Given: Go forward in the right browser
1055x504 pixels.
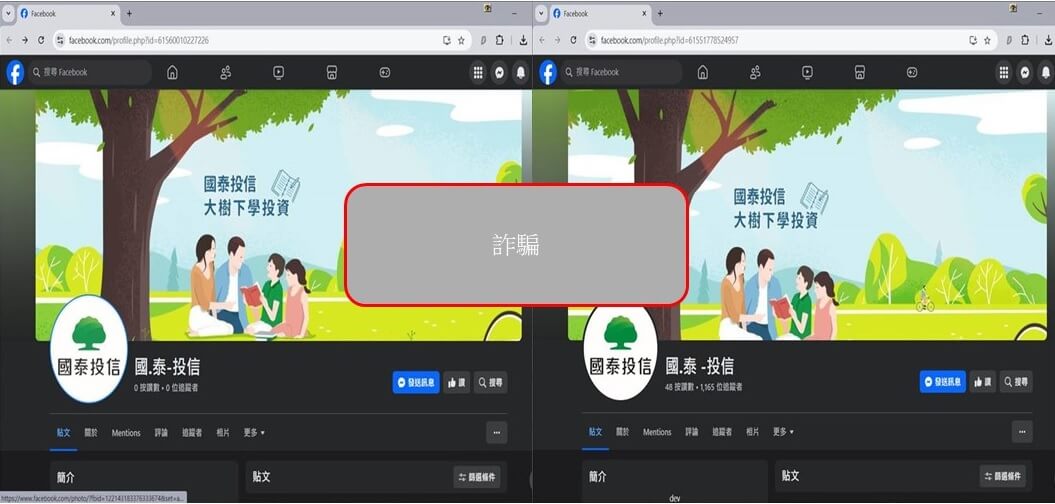Looking at the screenshot, I should tap(557, 40).
